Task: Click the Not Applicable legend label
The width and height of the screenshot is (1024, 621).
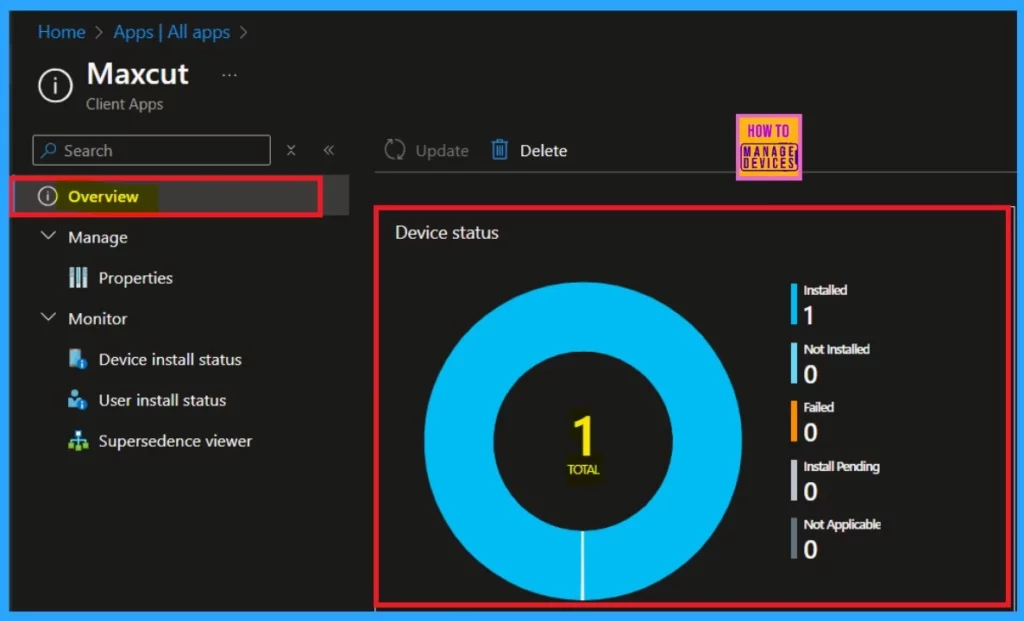Action: pyautogui.click(x=842, y=524)
